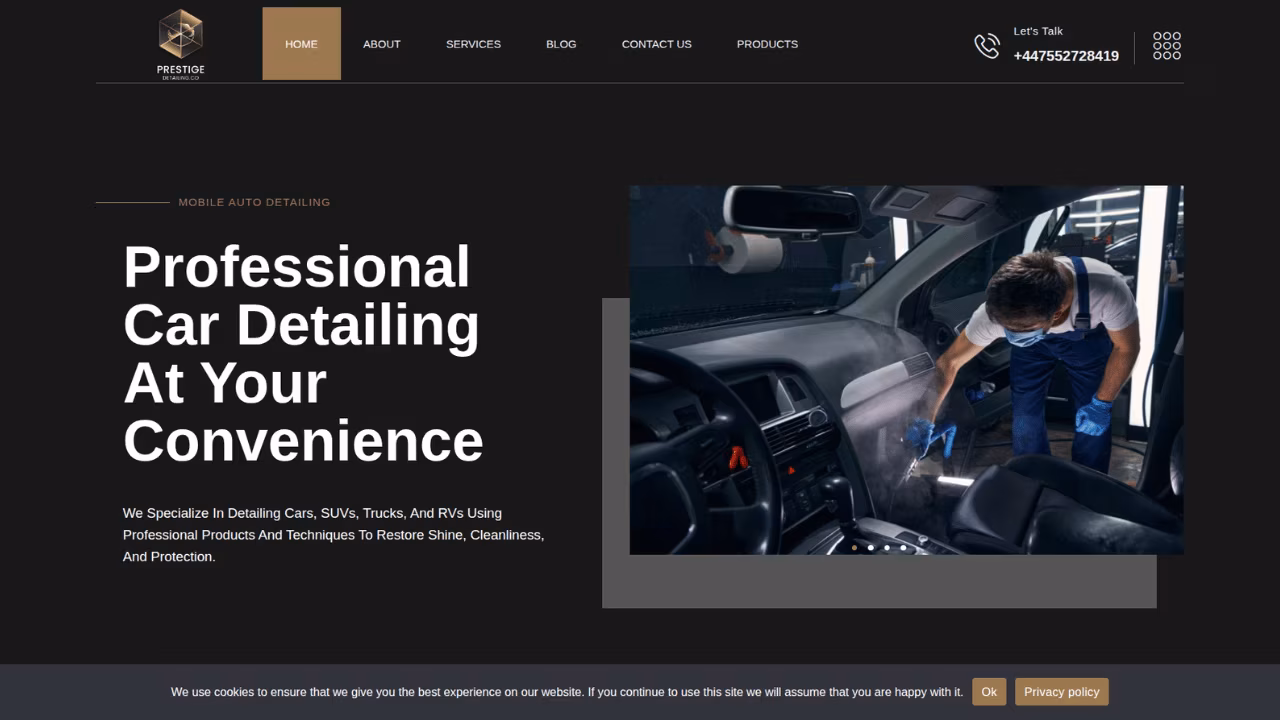Open the SERVICES menu item
The height and width of the screenshot is (720, 1280).
tap(473, 44)
